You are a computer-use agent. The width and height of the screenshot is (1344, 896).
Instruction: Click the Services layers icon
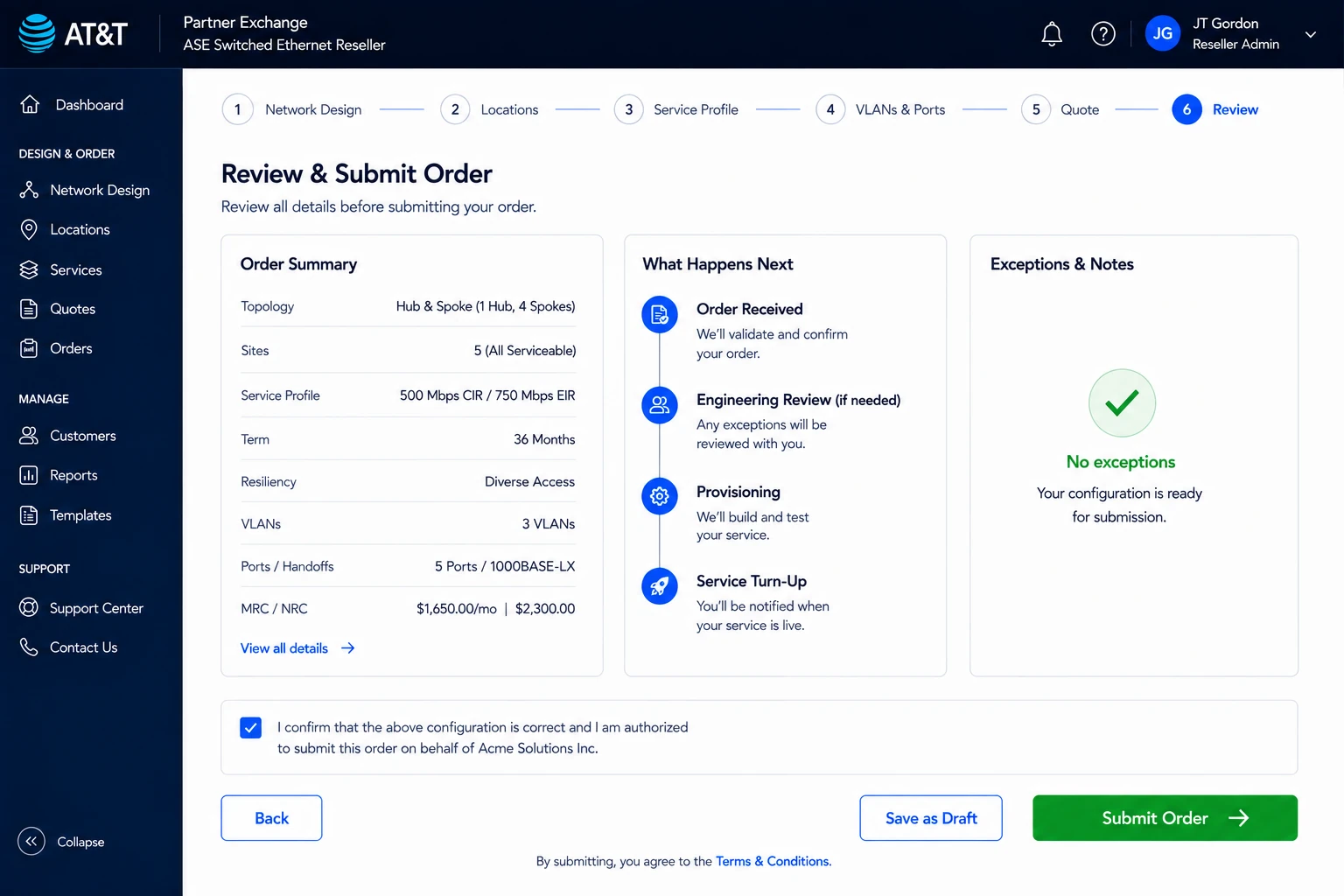coord(29,269)
